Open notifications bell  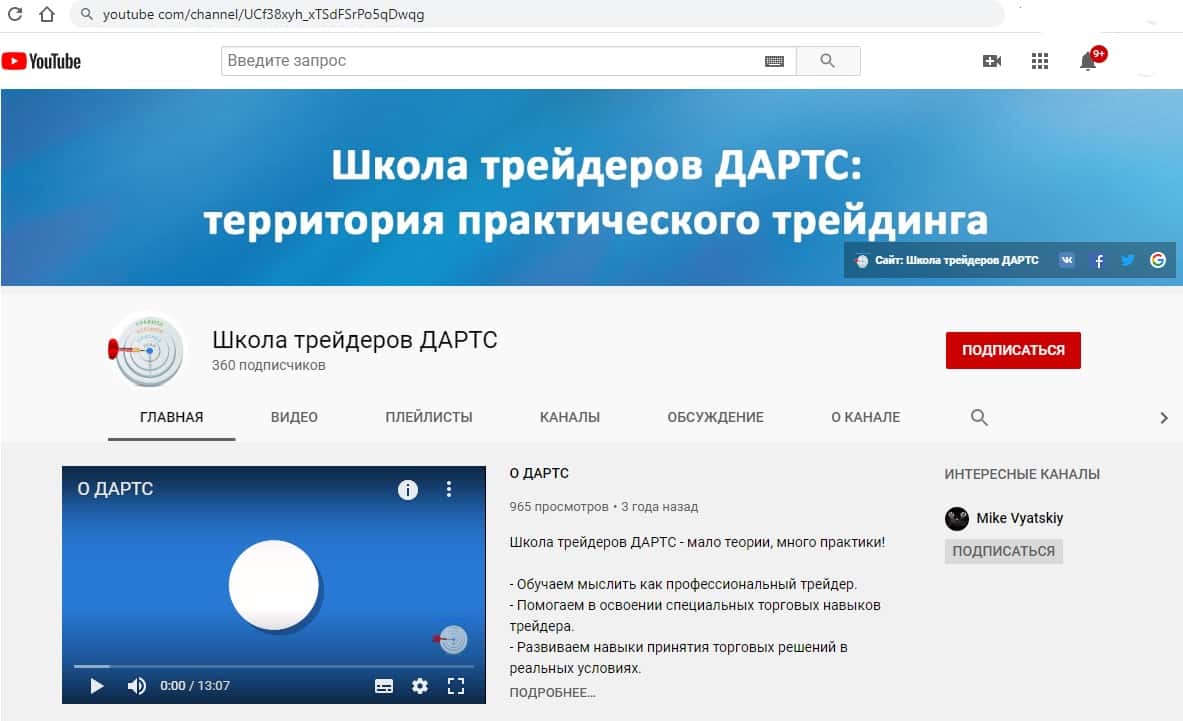(x=1088, y=61)
